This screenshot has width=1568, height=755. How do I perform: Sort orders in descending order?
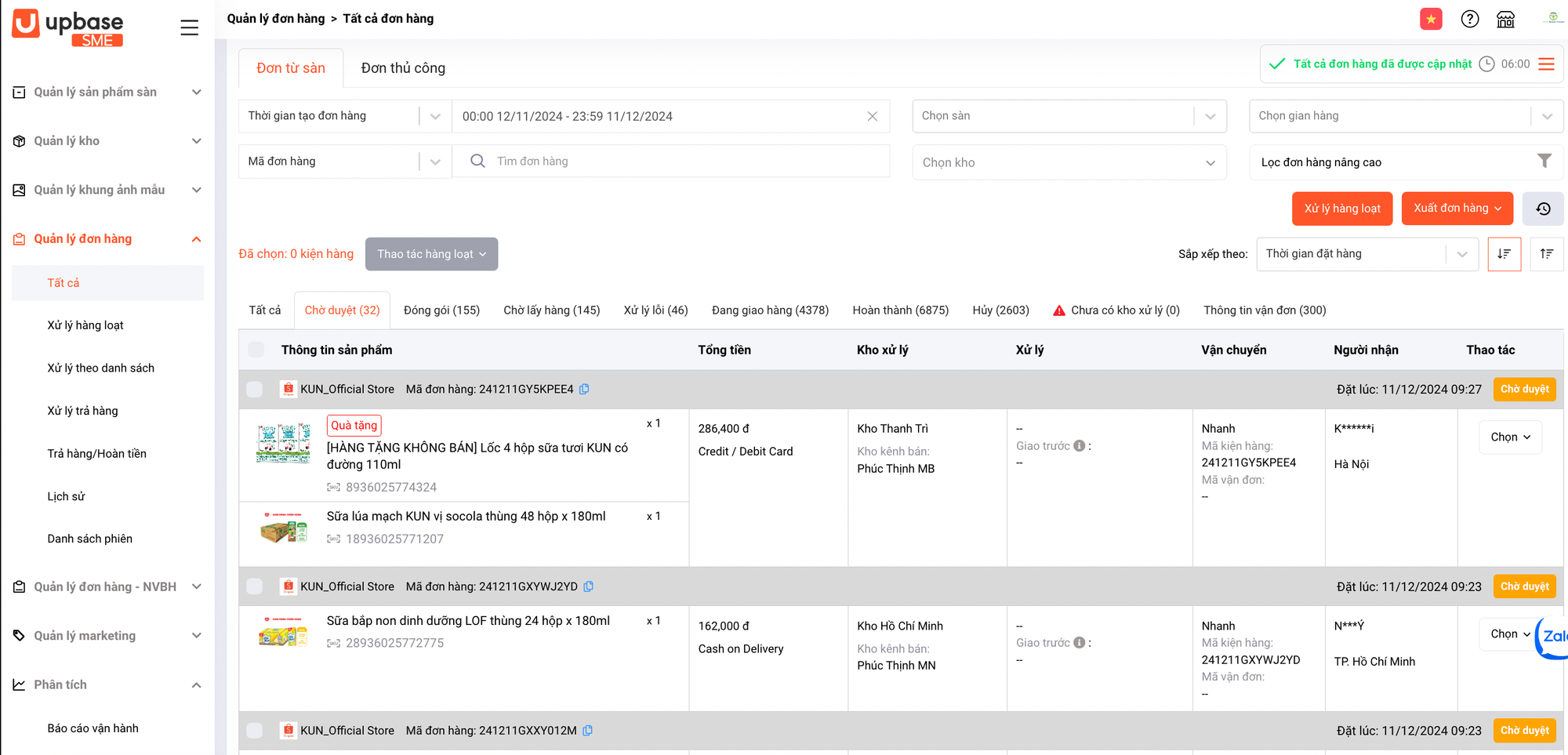(x=1504, y=254)
